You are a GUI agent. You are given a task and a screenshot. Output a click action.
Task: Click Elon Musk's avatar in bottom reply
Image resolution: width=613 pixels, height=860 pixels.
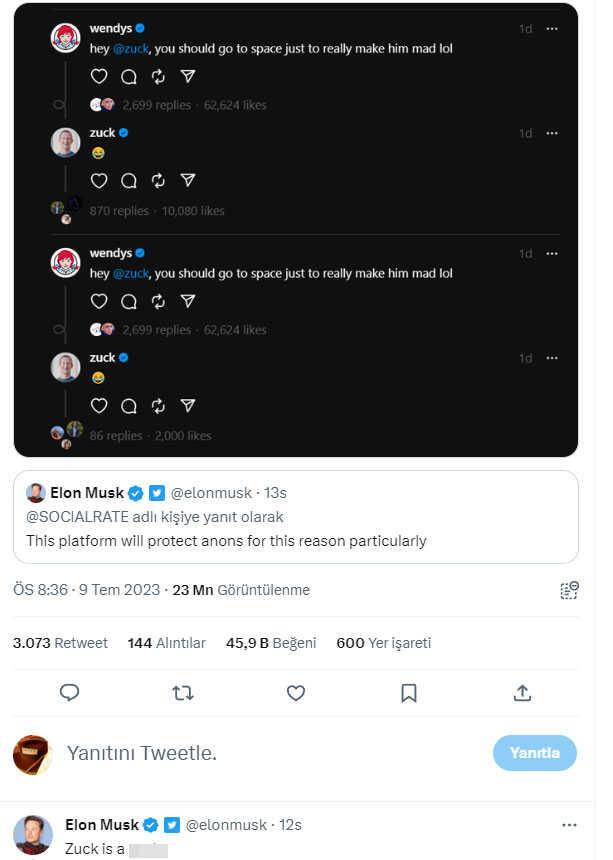(x=33, y=834)
